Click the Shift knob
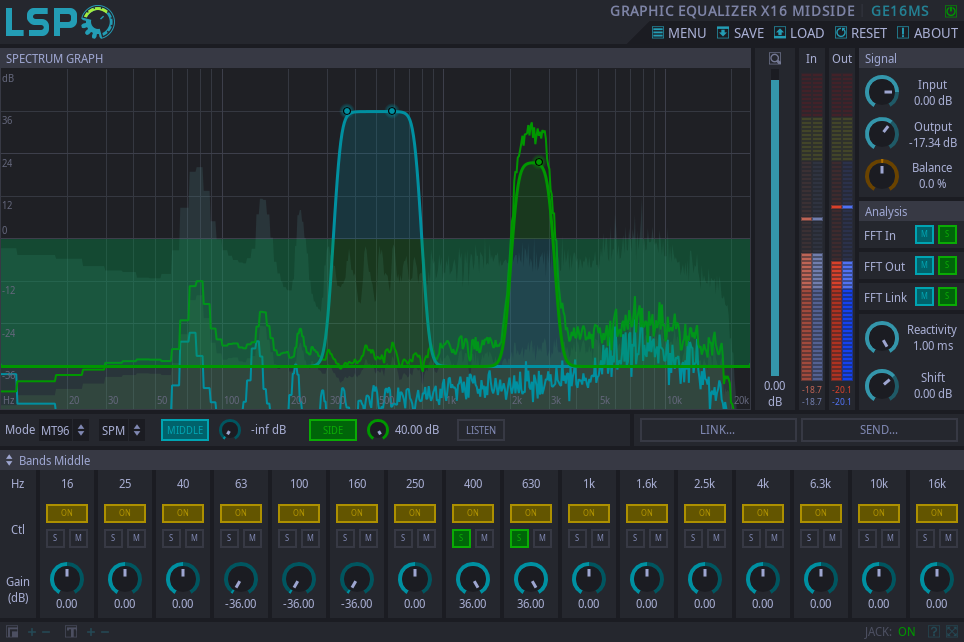The width and height of the screenshot is (964, 642). click(882, 386)
